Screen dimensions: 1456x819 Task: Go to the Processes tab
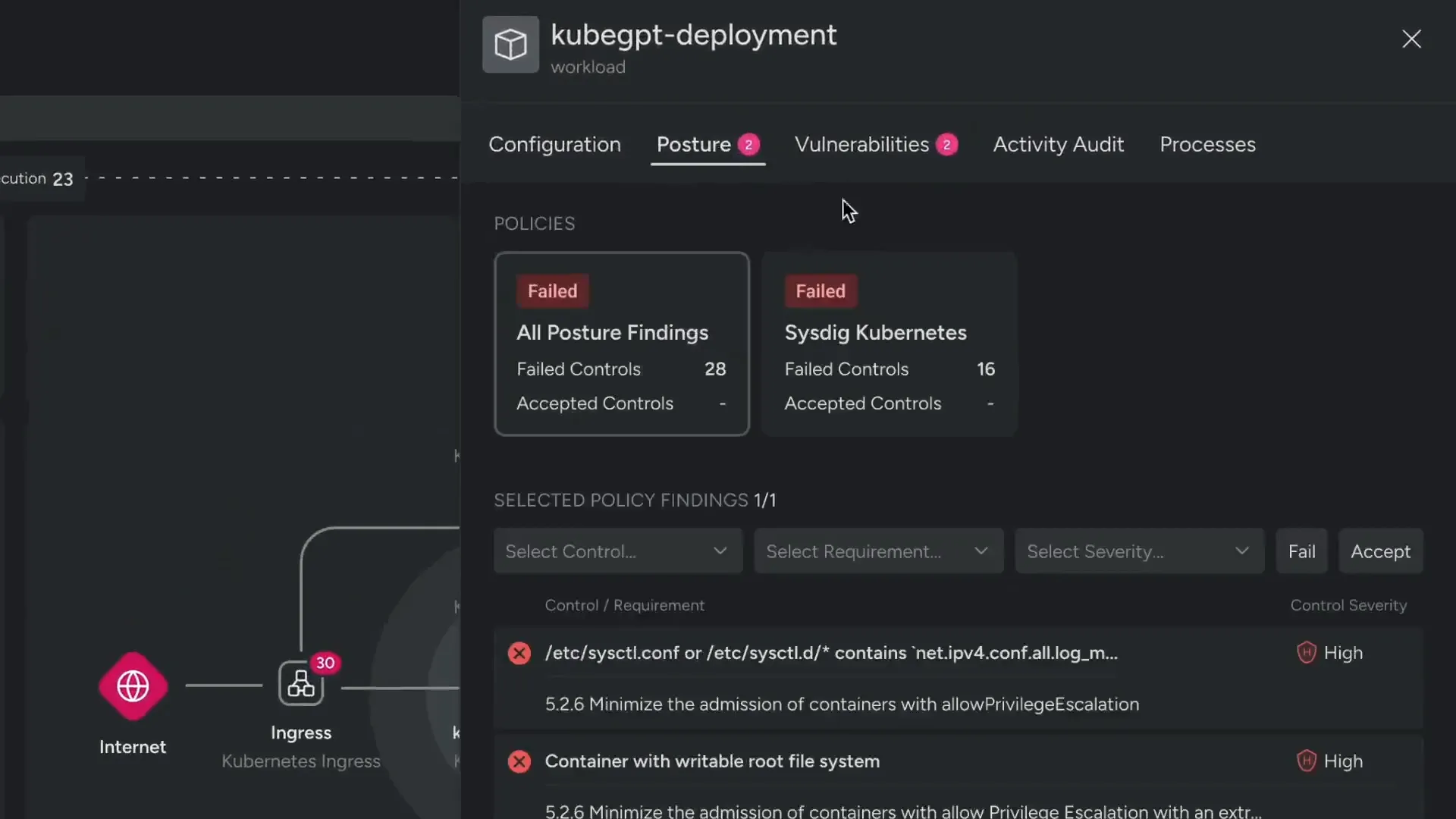click(1207, 144)
